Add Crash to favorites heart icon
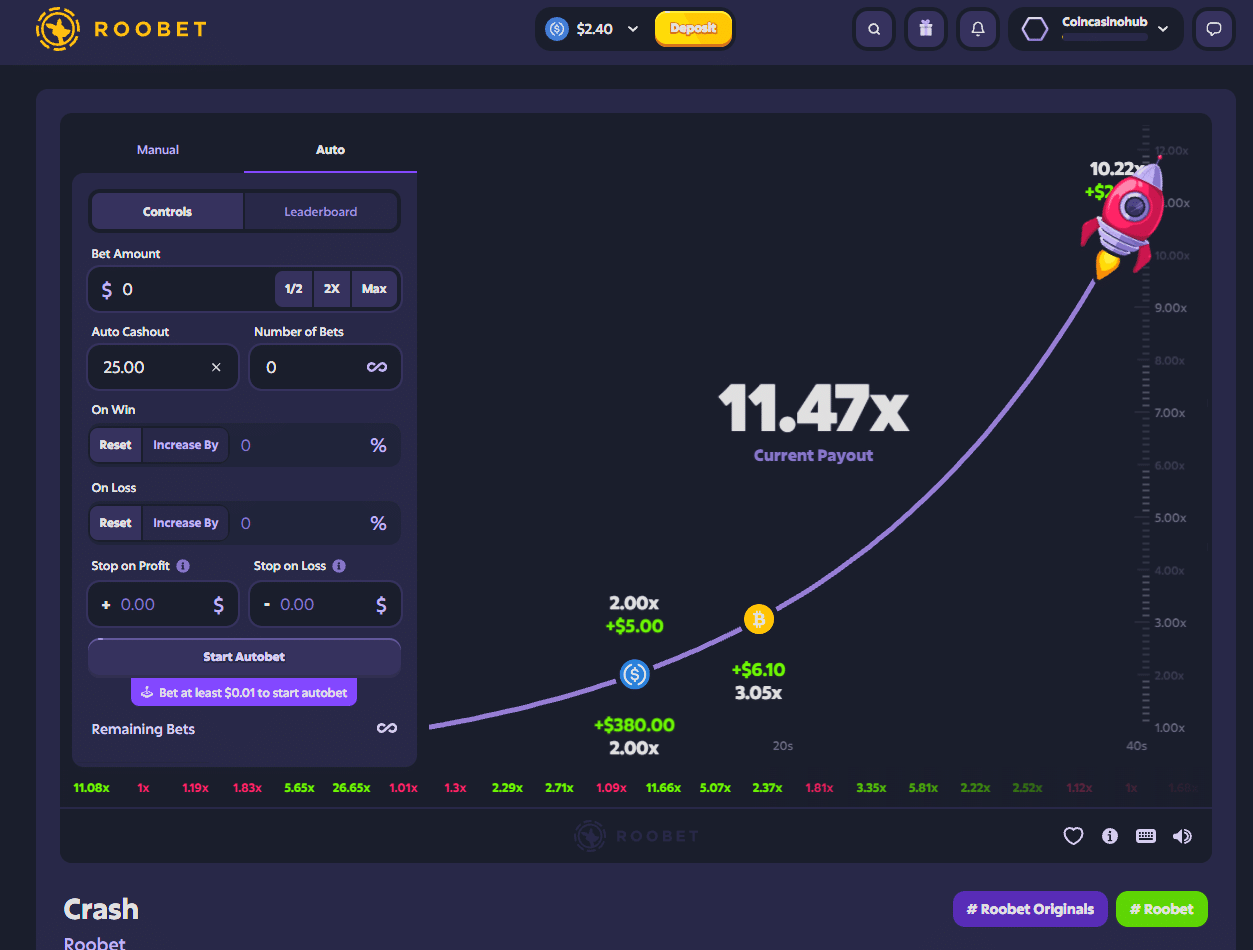Image resolution: width=1253 pixels, height=950 pixels. coord(1073,836)
